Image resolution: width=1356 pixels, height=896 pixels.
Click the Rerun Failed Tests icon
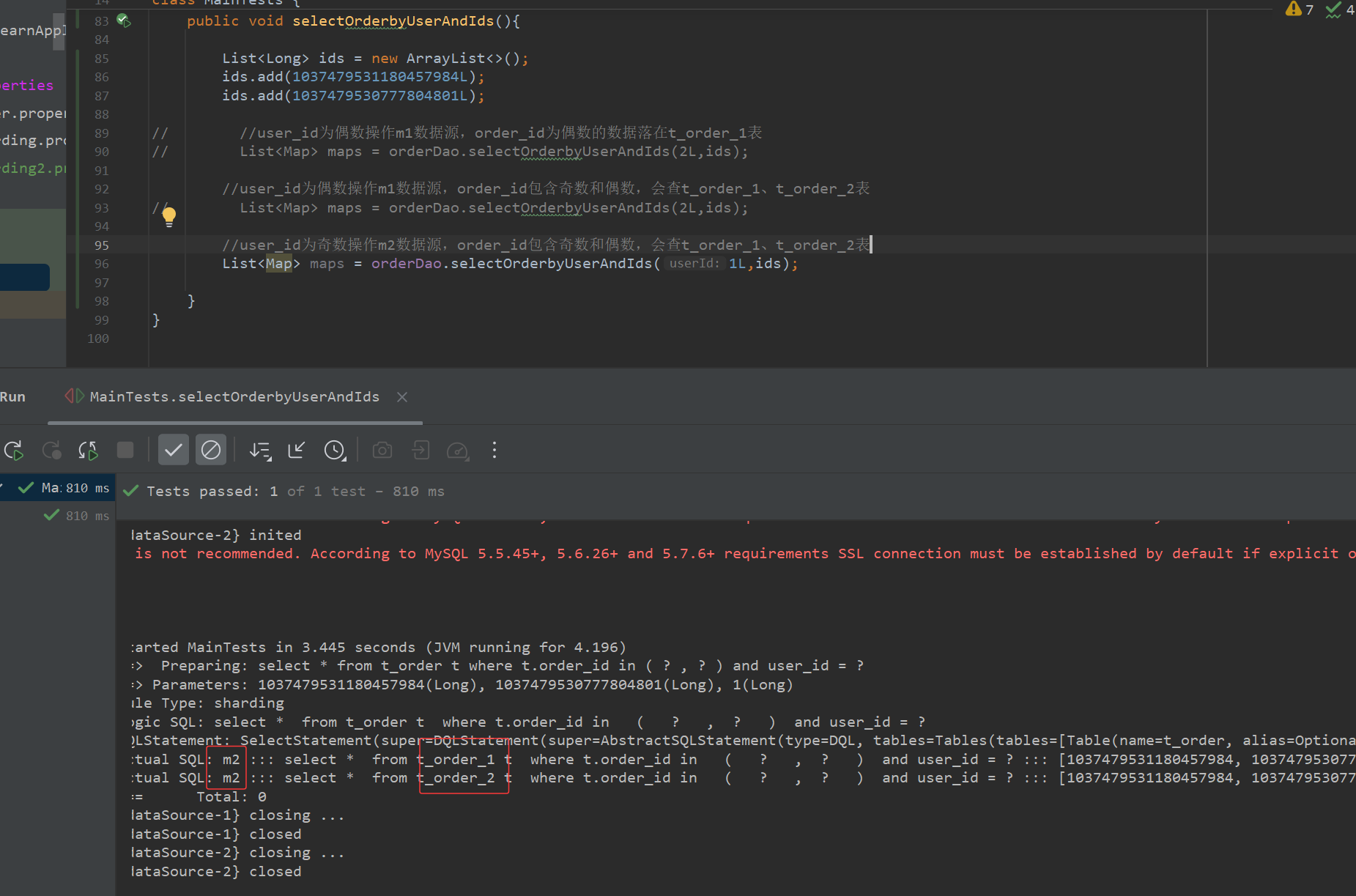51,450
